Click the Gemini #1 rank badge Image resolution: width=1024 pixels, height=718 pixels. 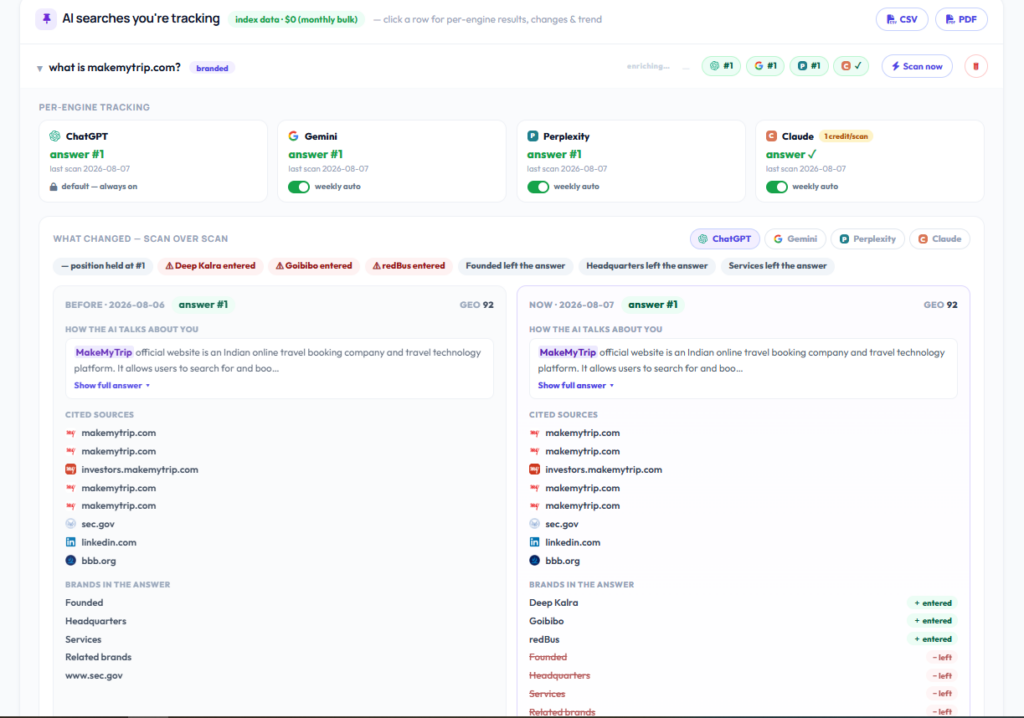coord(765,66)
